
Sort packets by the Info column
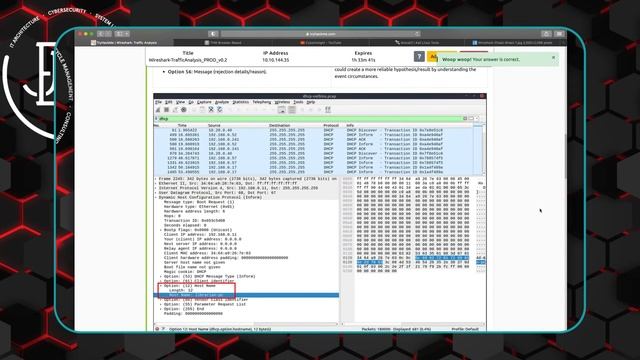click(350, 125)
